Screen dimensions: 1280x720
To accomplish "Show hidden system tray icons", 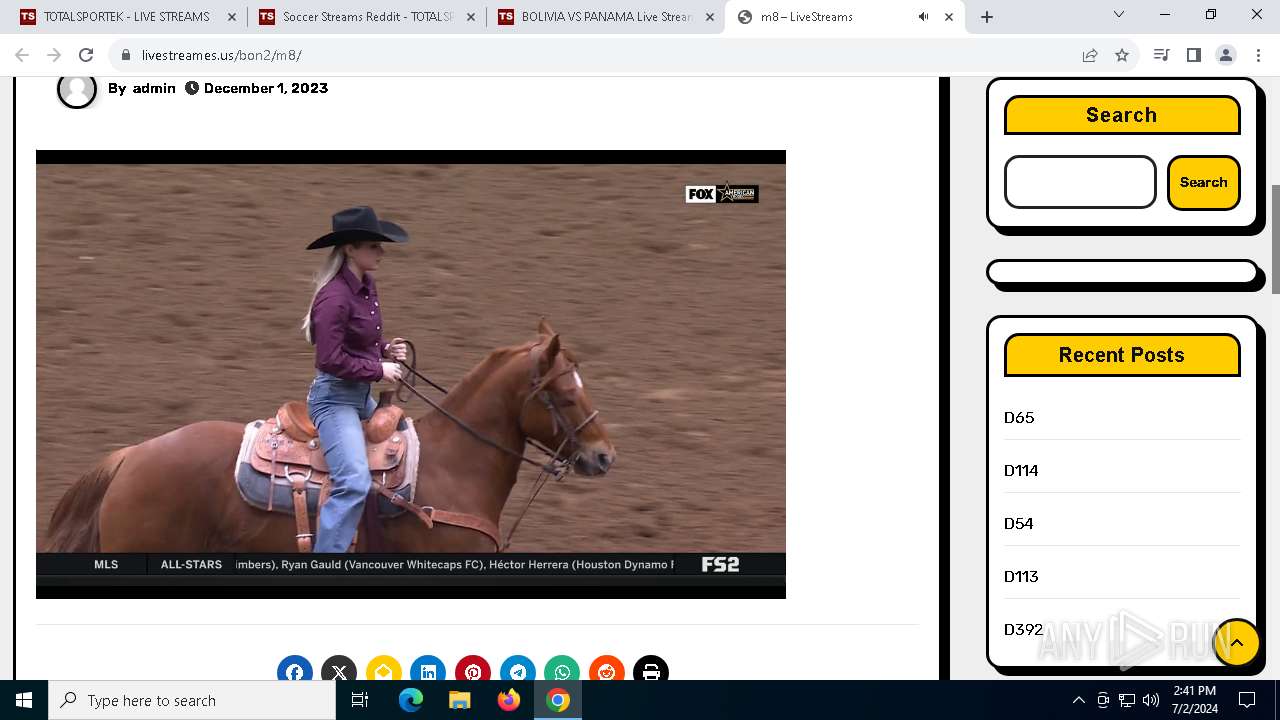I will point(1078,700).
